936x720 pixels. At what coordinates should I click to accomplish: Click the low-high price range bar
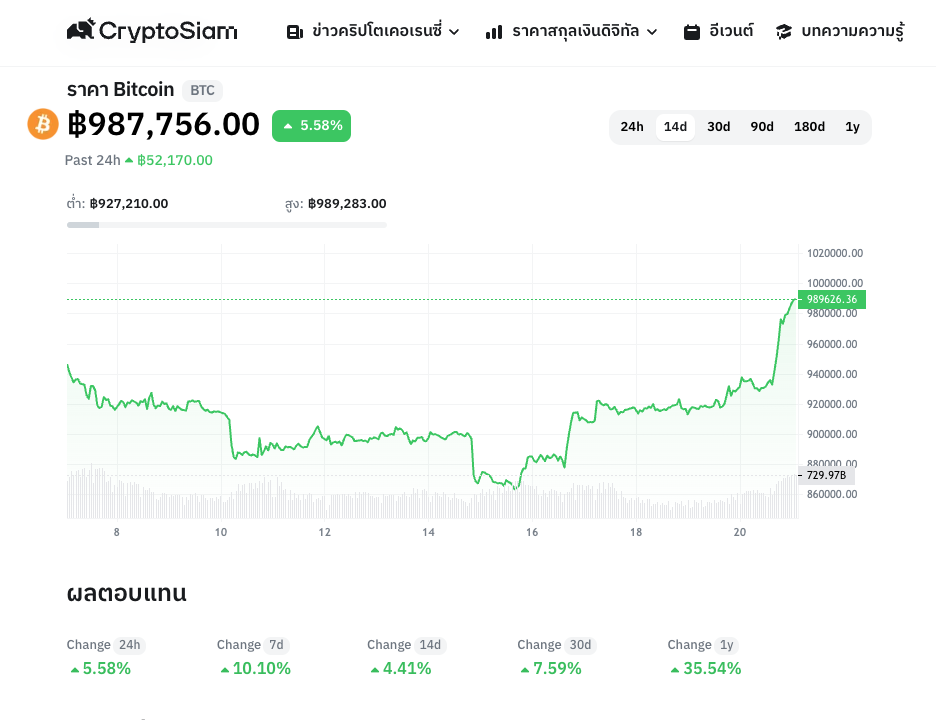click(x=227, y=225)
